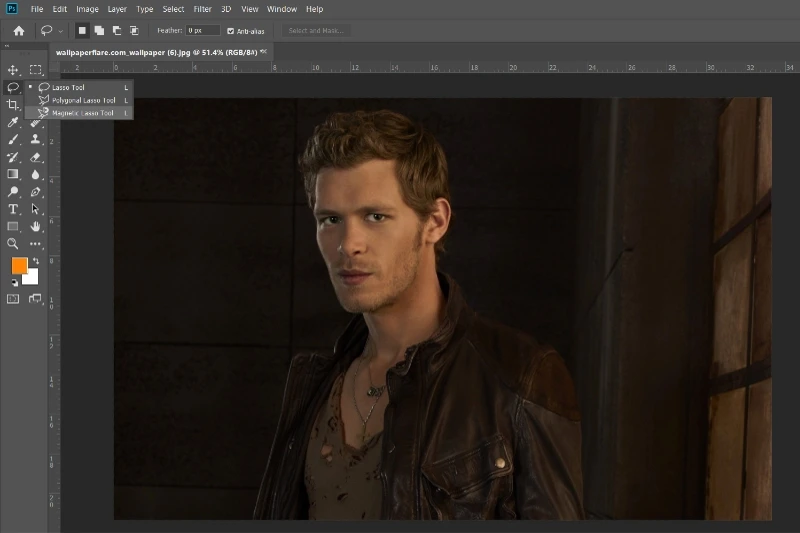Click the Feather value field
This screenshot has height=533, width=800.
(203, 31)
